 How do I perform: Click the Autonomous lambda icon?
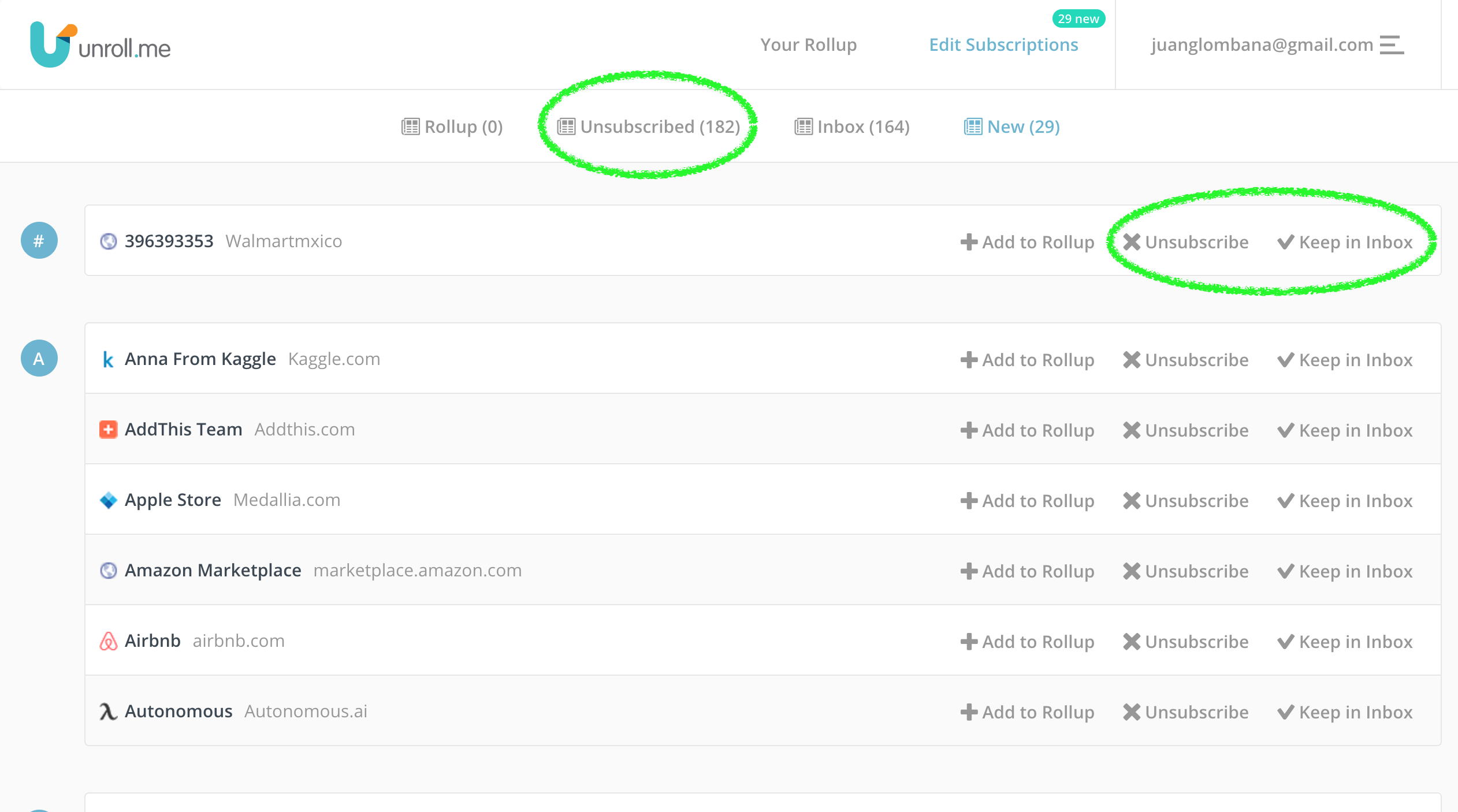(x=108, y=712)
